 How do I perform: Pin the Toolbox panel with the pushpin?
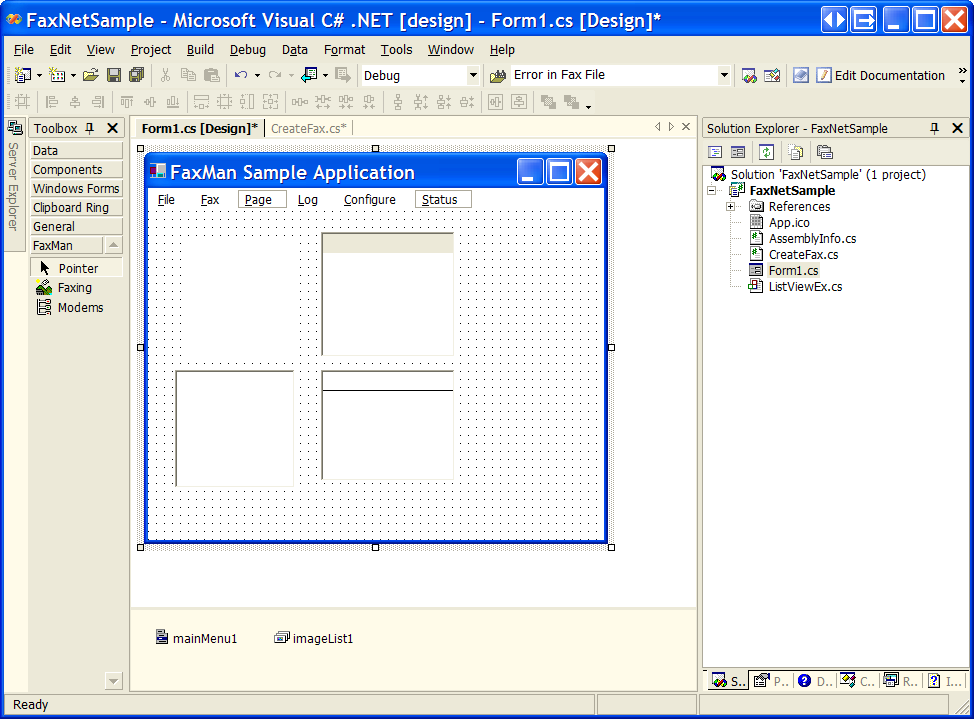click(90, 129)
